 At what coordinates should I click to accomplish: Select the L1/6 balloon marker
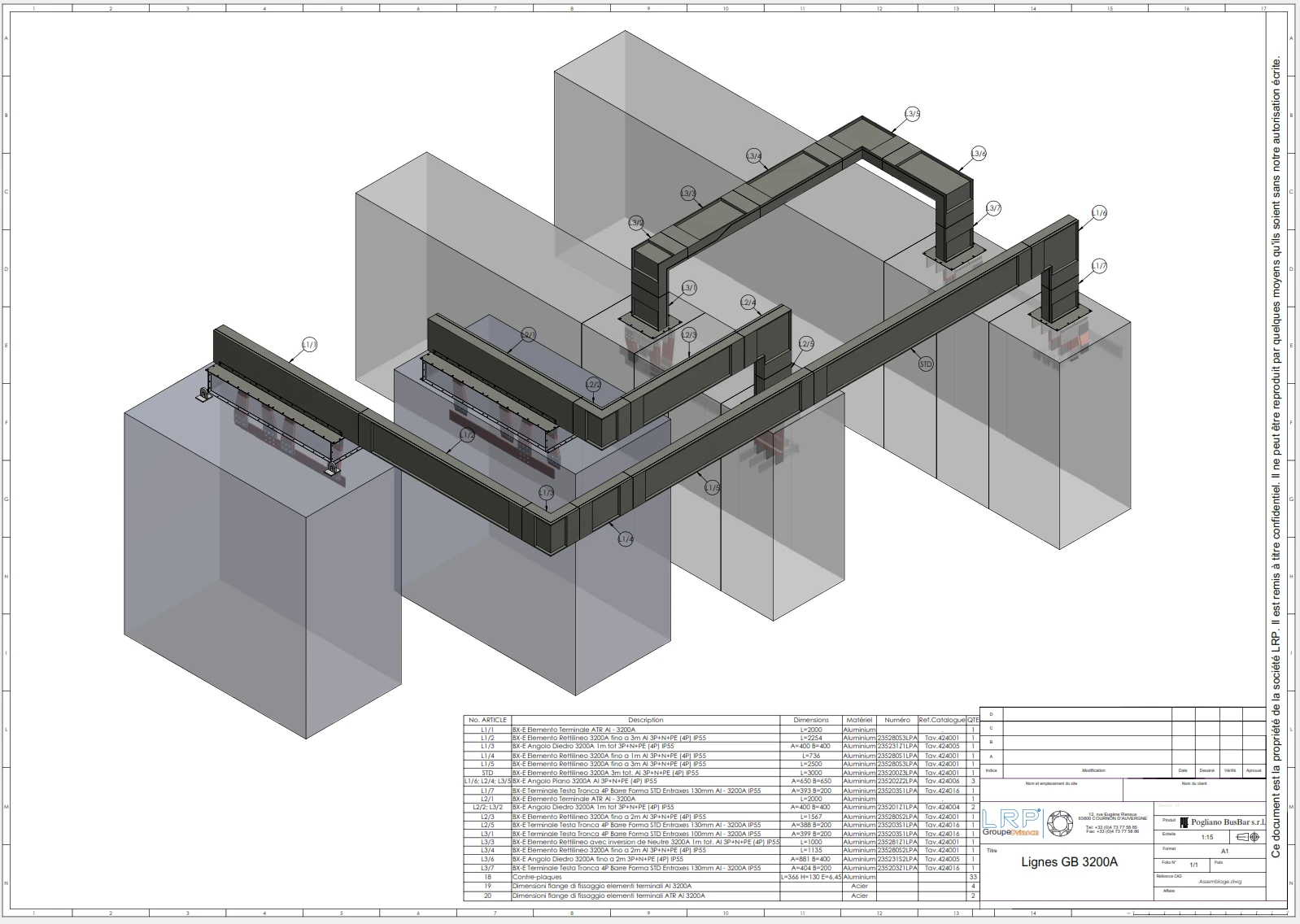(1099, 213)
